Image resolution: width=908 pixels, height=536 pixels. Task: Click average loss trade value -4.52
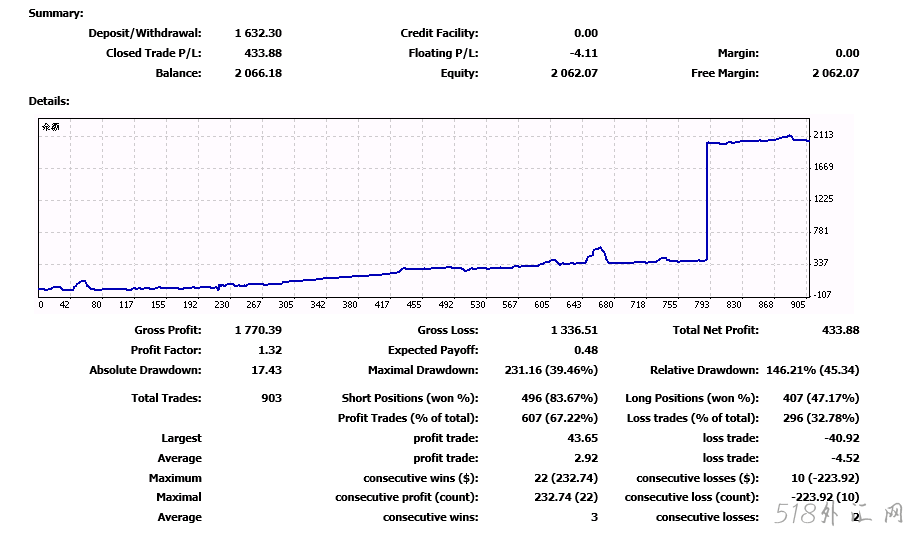[x=845, y=458]
